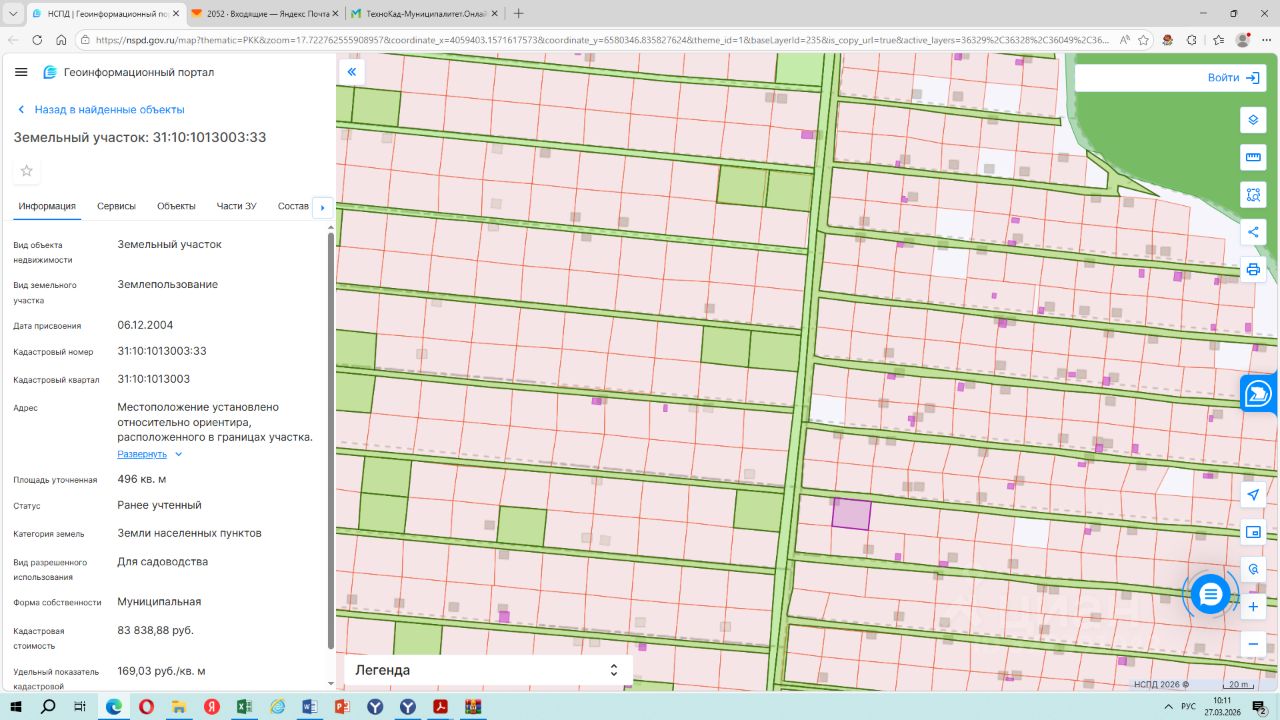Open the browser extensions menu
The width and height of the screenshot is (1280, 720).
click(x=1192, y=40)
